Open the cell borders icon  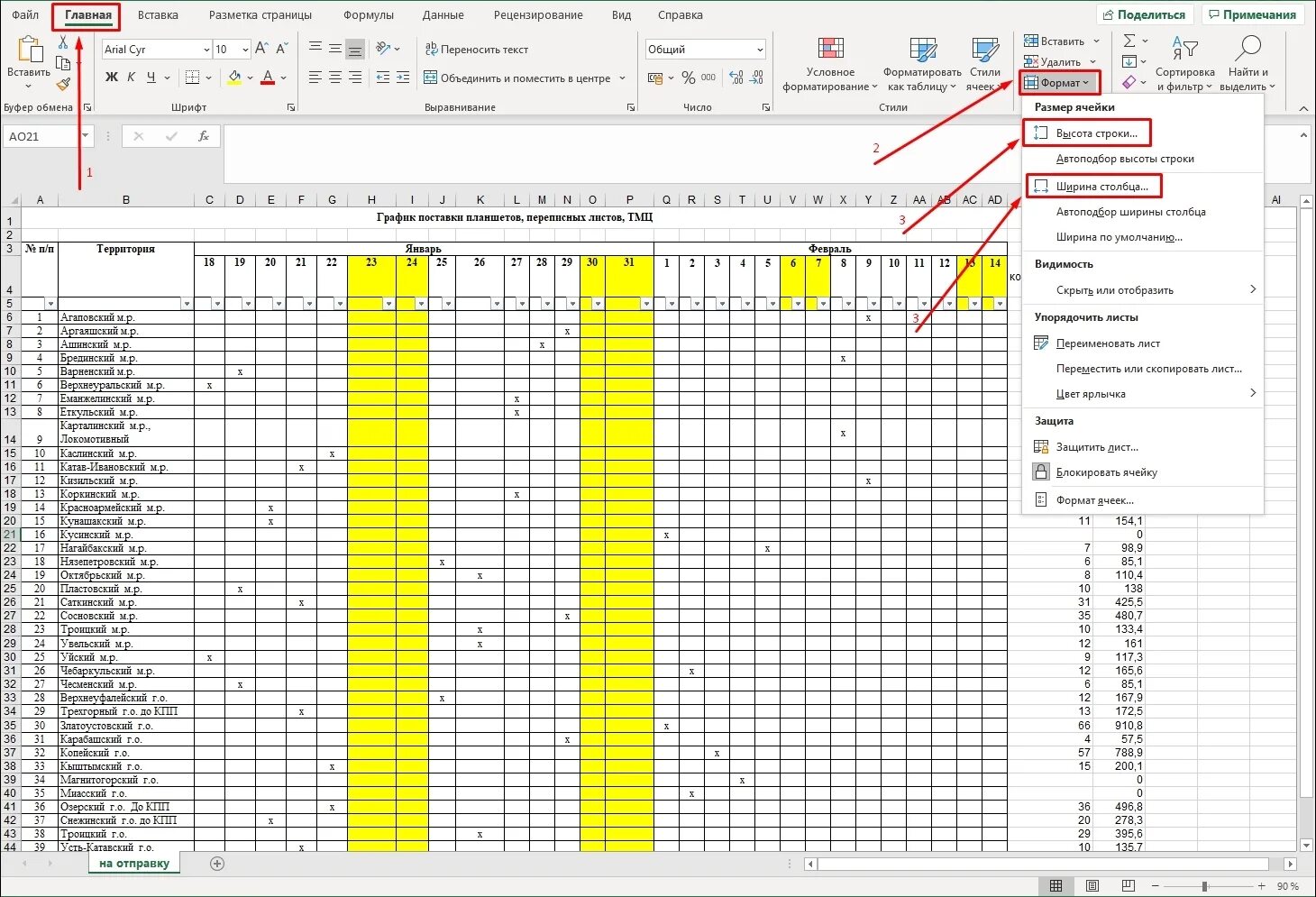(192, 78)
